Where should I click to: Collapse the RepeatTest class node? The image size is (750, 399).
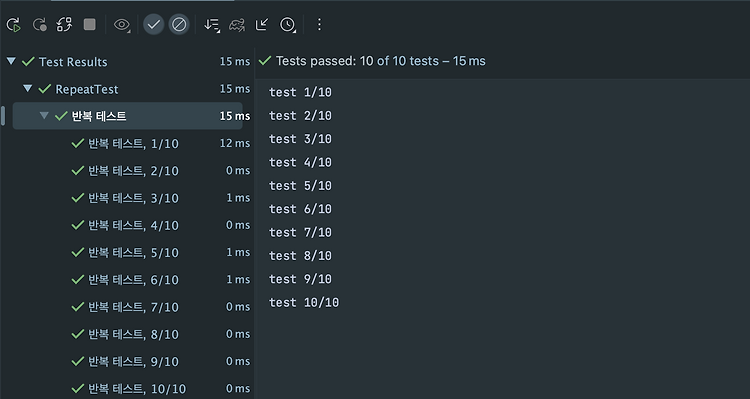point(28,89)
